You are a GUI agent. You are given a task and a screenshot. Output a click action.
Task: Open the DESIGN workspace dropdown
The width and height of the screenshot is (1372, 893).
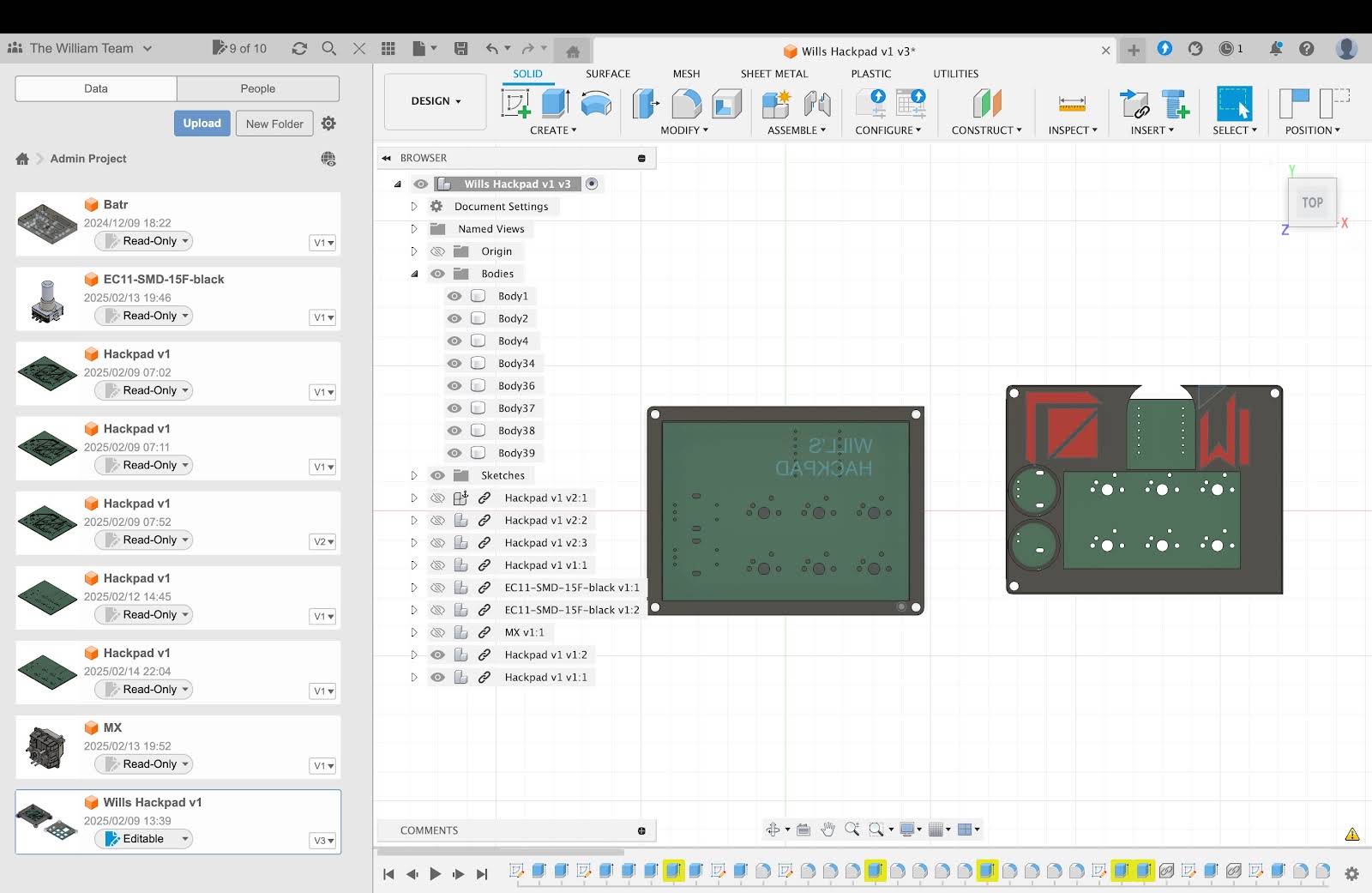pos(436,101)
